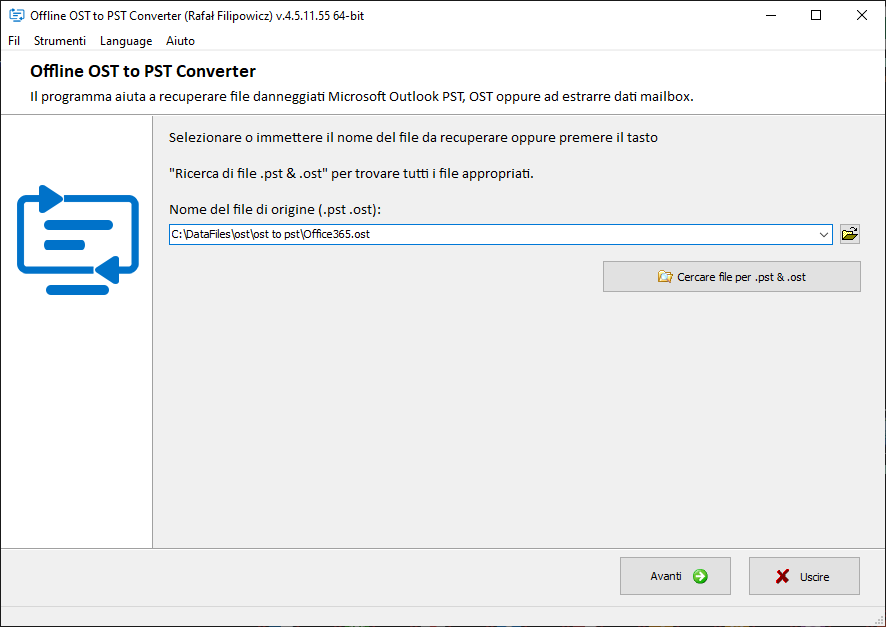Open the Strumenti menu
The width and height of the screenshot is (886, 627).
point(60,41)
